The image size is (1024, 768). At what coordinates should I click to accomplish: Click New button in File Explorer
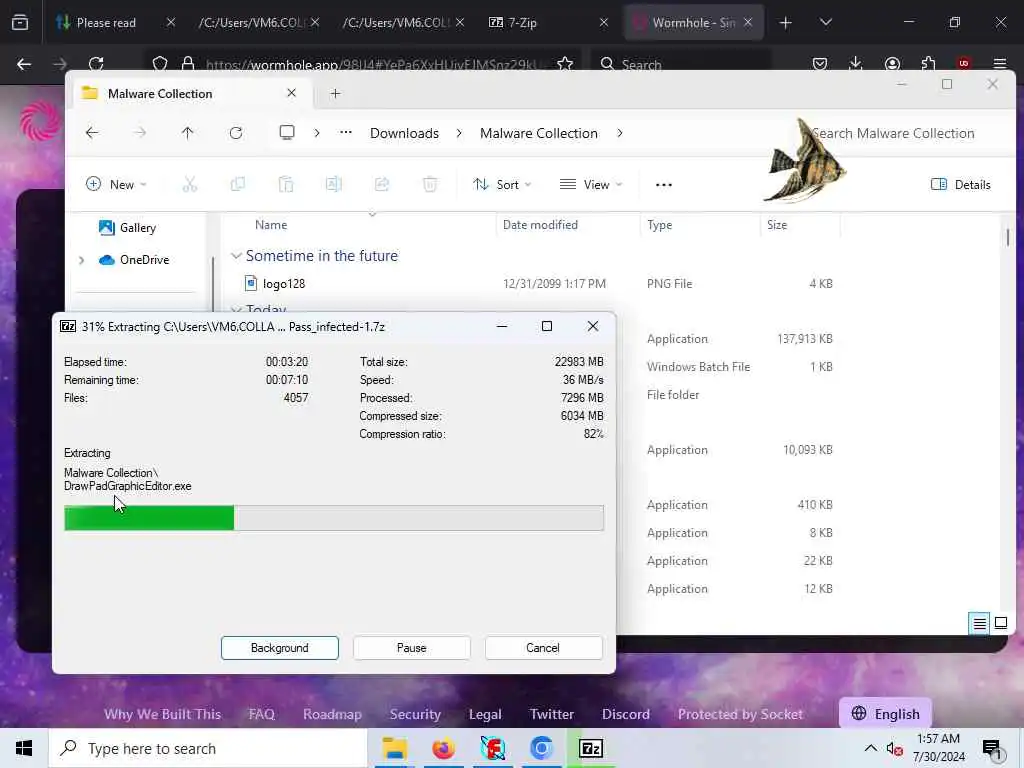coord(116,185)
